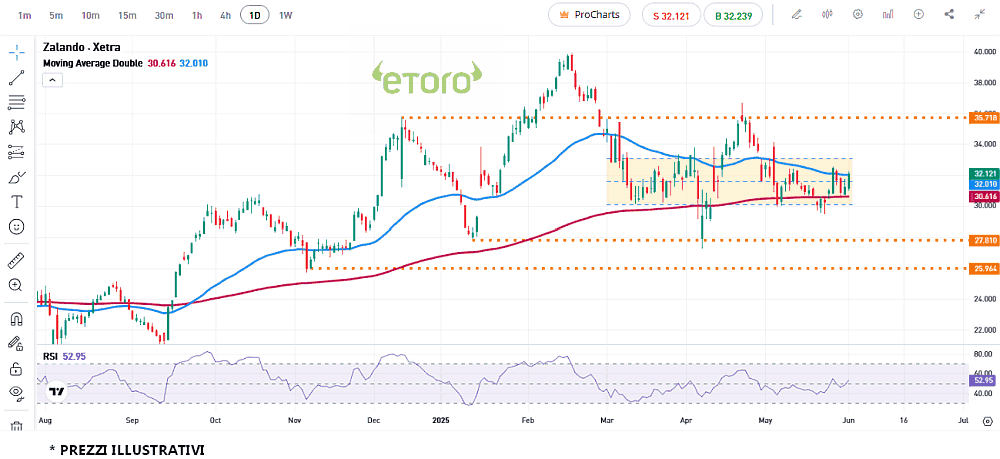Switch to 30m timeframe

tap(164, 15)
